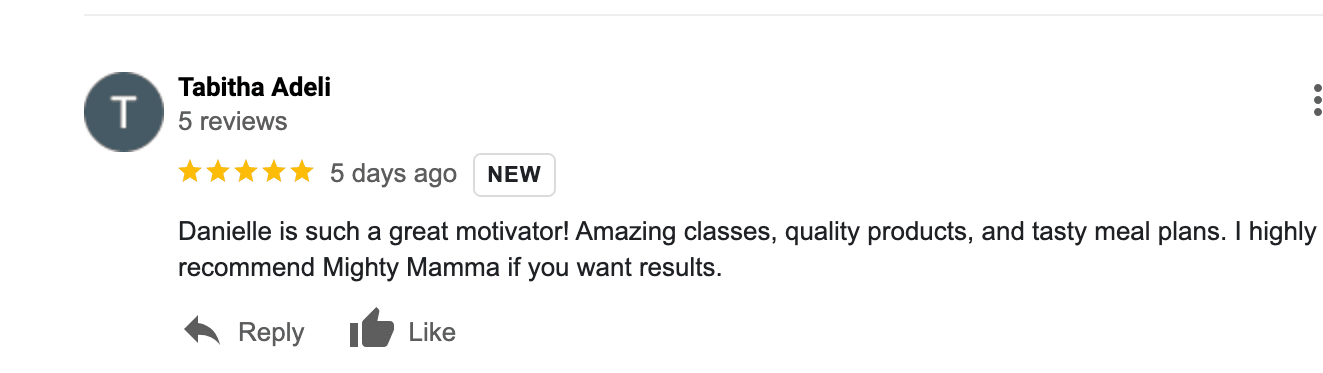This screenshot has height=373, width=1323.
Task: Select the Like text label
Action: point(432,332)
